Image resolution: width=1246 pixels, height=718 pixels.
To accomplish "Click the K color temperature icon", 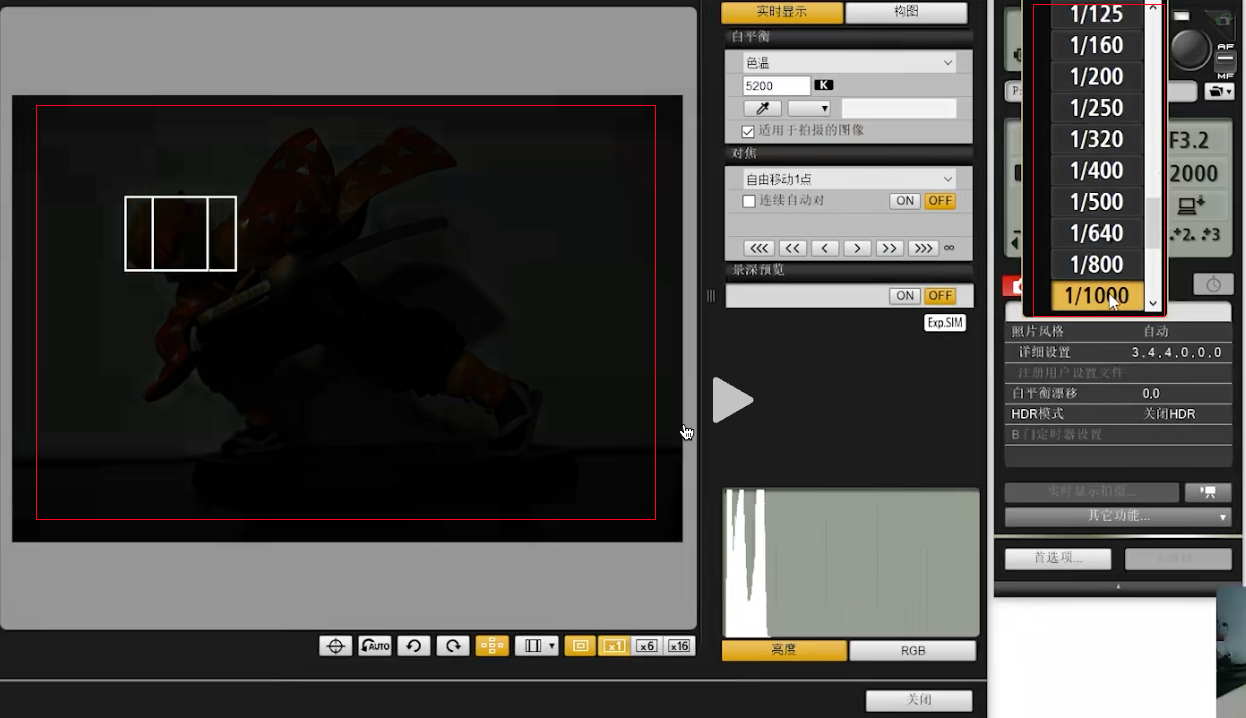I will (824, 85).
